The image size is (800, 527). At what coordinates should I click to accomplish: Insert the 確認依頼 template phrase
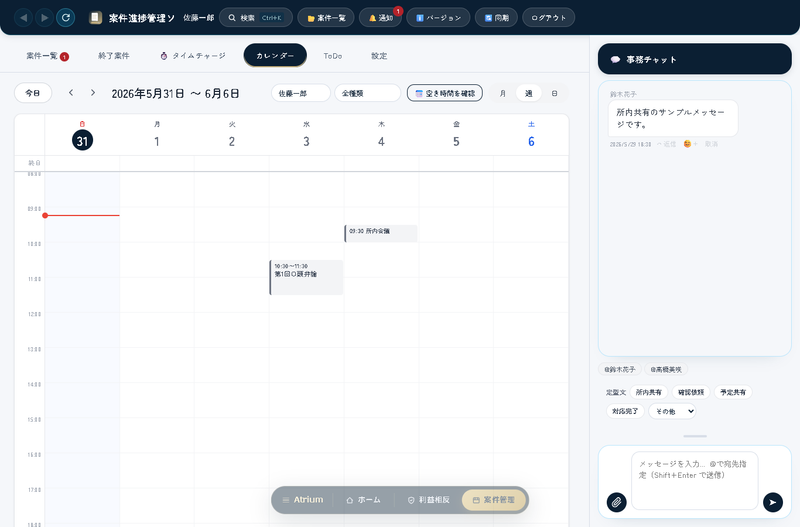[x=691, y=392]
